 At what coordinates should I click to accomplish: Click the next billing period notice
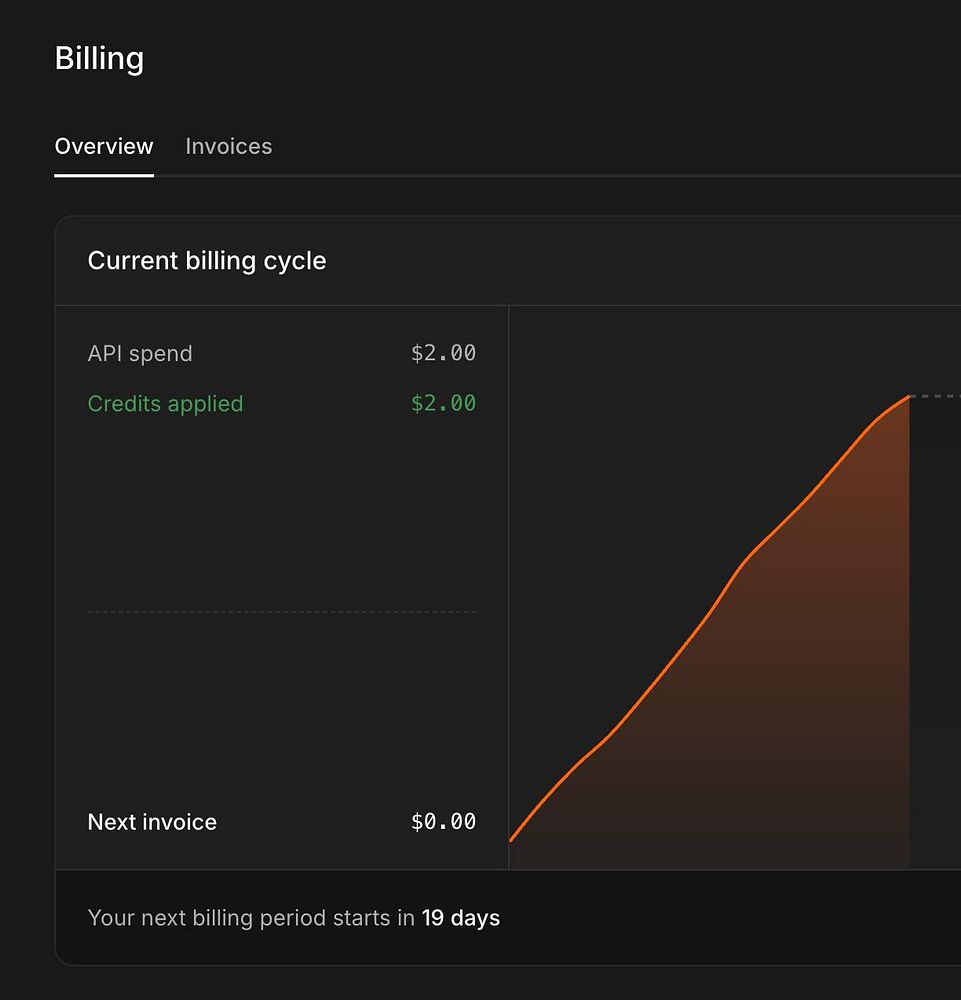coord(293,918)
